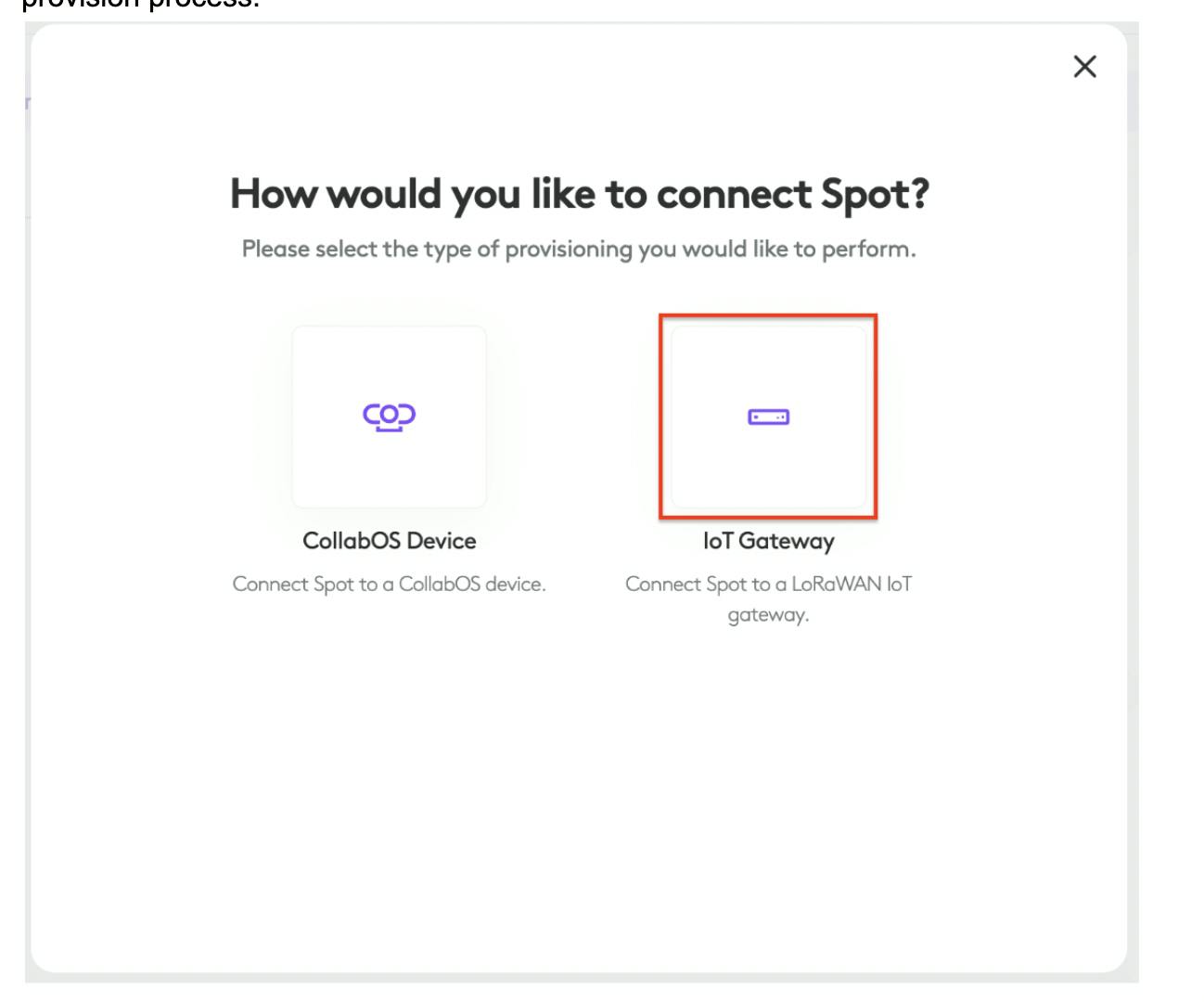The image size is (1204, 1002).
Task: Click the purple CollabOS Device camera icon
Action: click(389, 417)
